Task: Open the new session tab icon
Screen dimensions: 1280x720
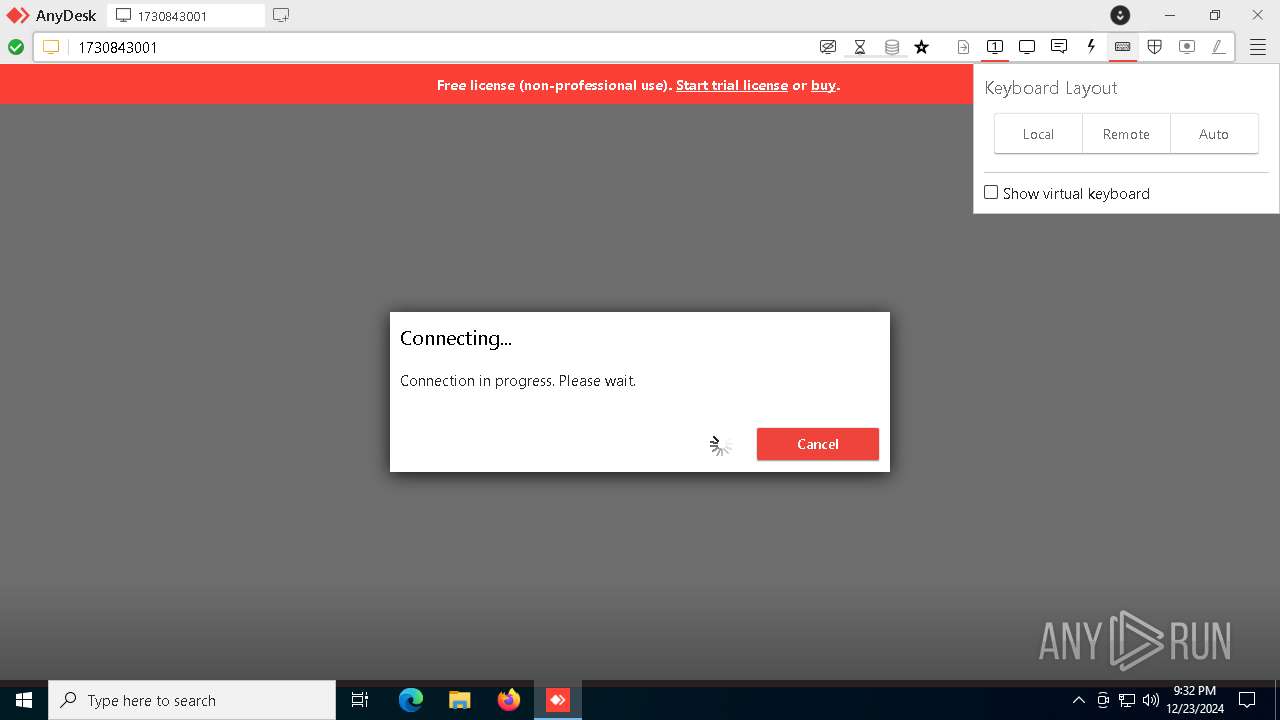Action: (281, 15)
